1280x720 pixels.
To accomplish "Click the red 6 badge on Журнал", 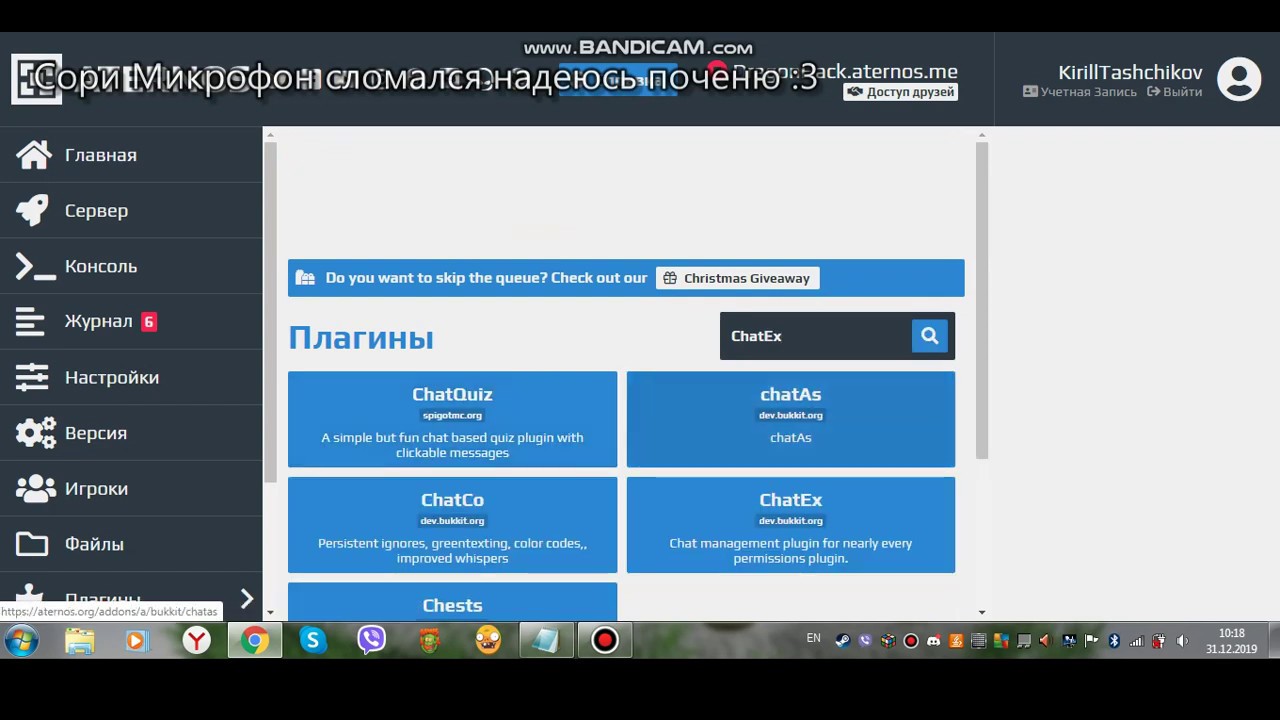I will pyautogui.click(x=149, y=322).
